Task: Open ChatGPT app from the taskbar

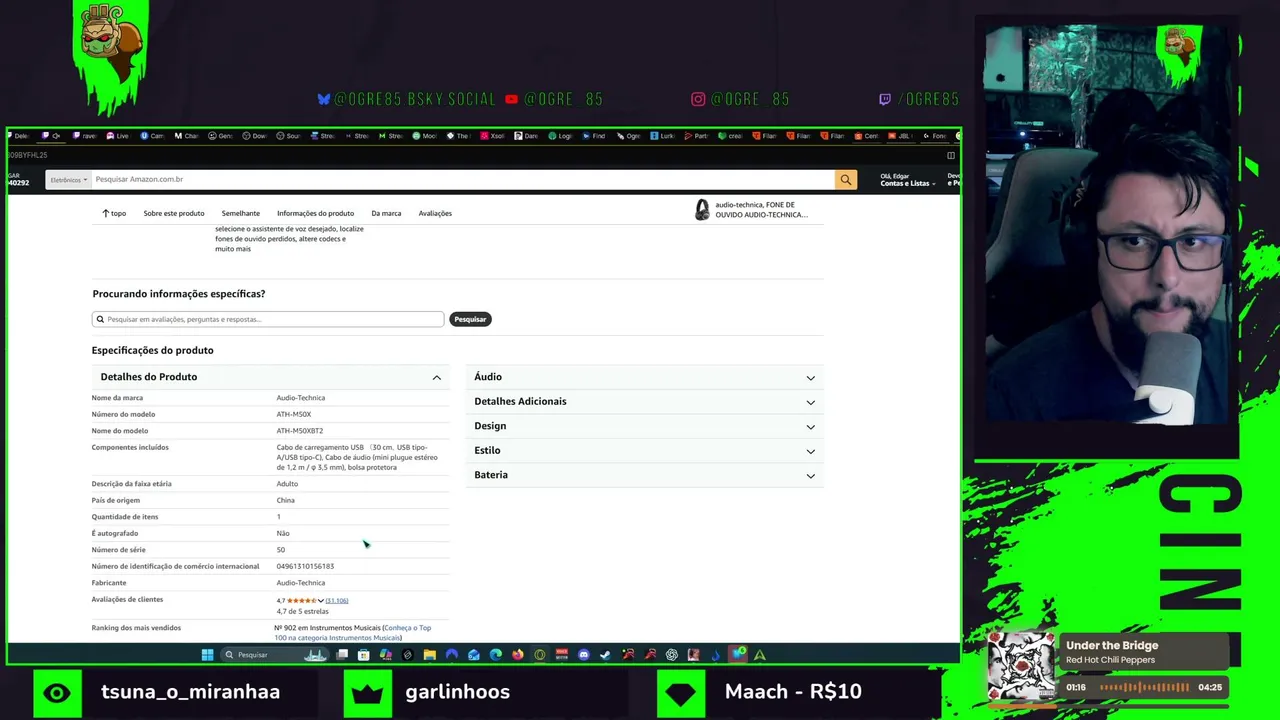Action: coord(672,655)
